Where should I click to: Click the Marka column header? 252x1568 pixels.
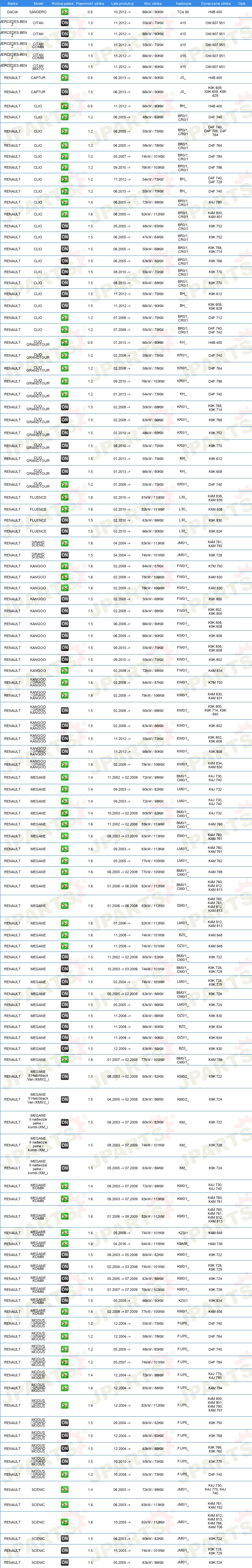click(x=12, y=3)
